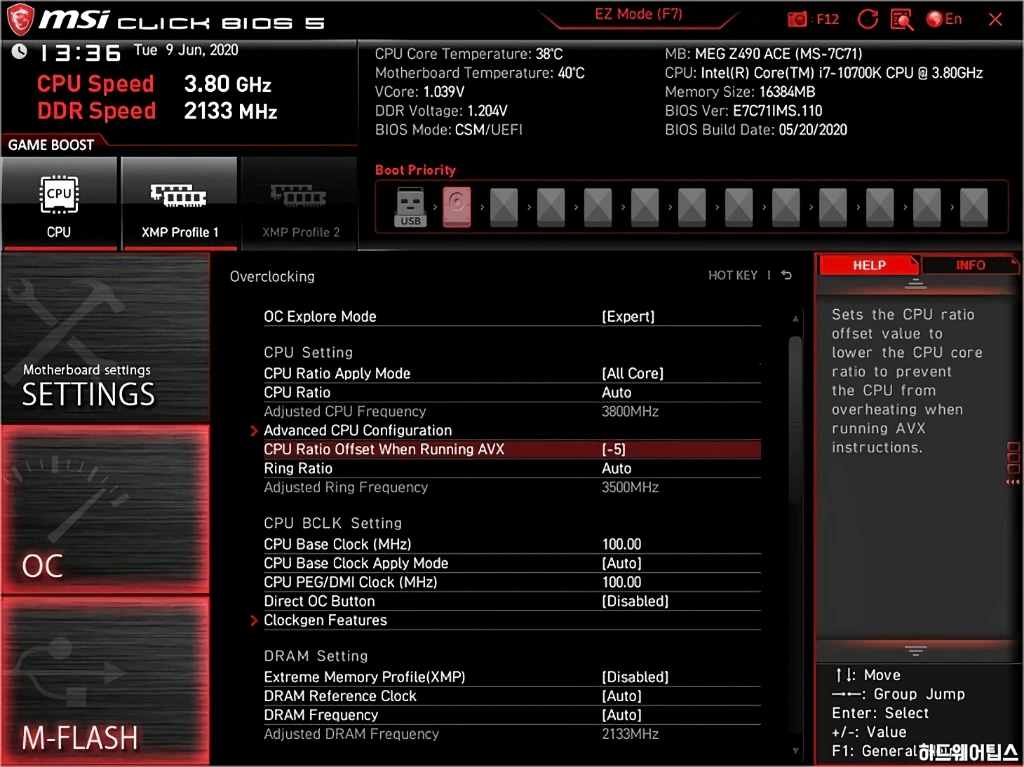The image size is (1024, 767).
Task: Expand Clockgen Features submenu
Action: pyautogui.click(x=325, y=620)
